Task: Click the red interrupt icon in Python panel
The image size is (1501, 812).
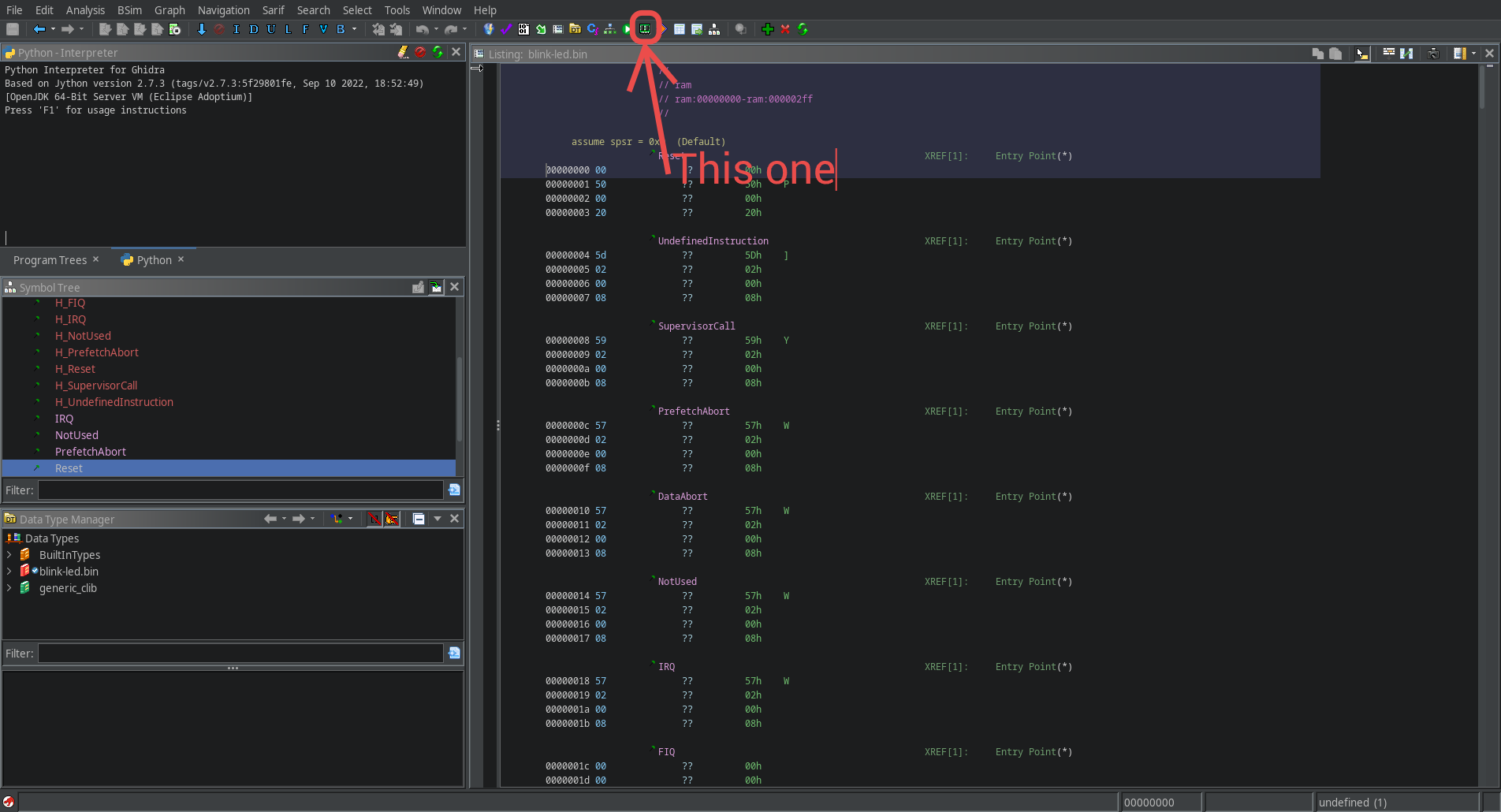Action: pos(420,52)
